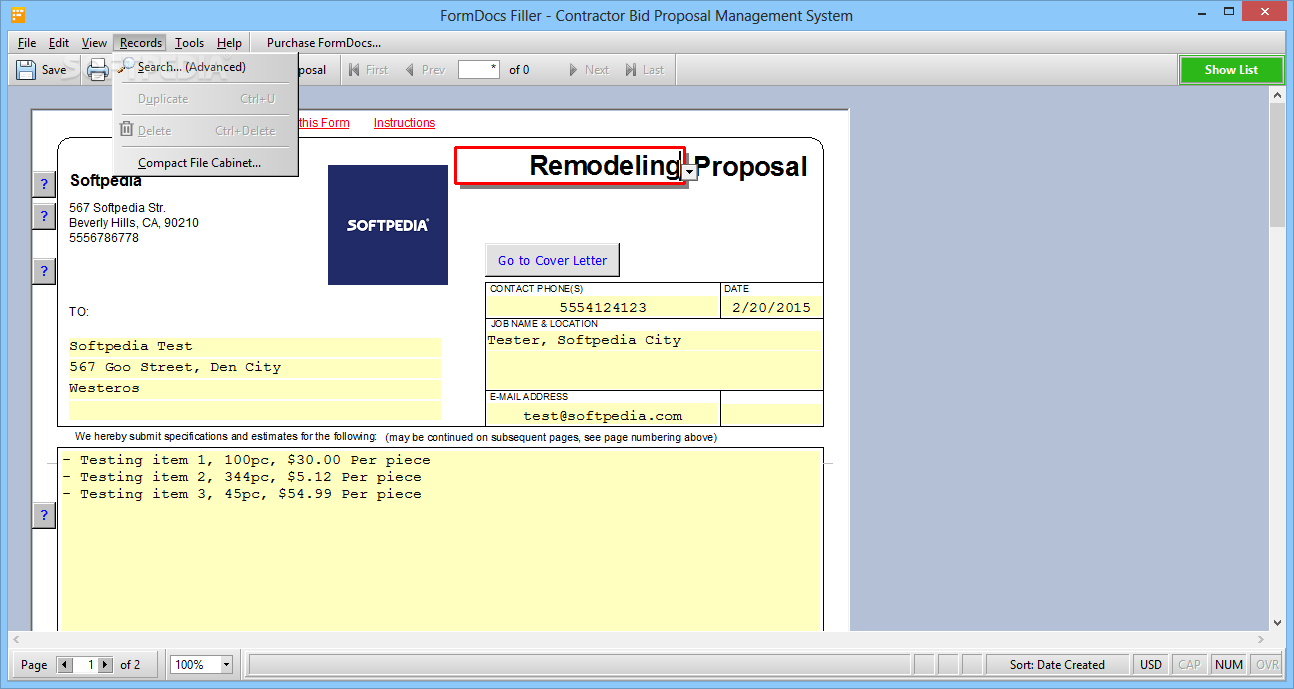Click the Job Name & Location field
The image size is (1294, 689).
pos(654,360)
